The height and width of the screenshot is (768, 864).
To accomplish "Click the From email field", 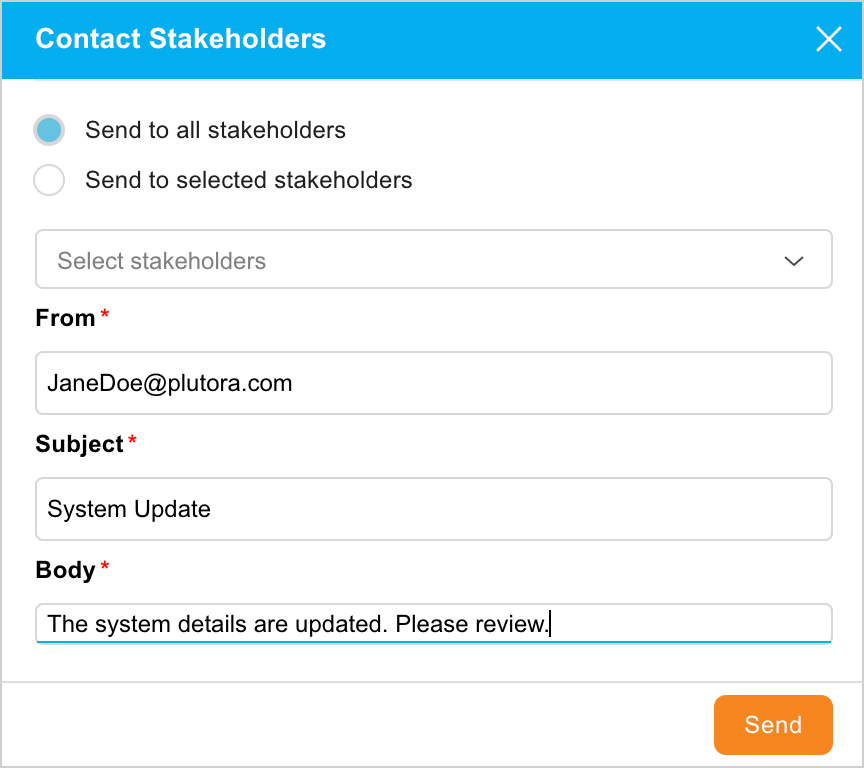I will click(433, 383).
